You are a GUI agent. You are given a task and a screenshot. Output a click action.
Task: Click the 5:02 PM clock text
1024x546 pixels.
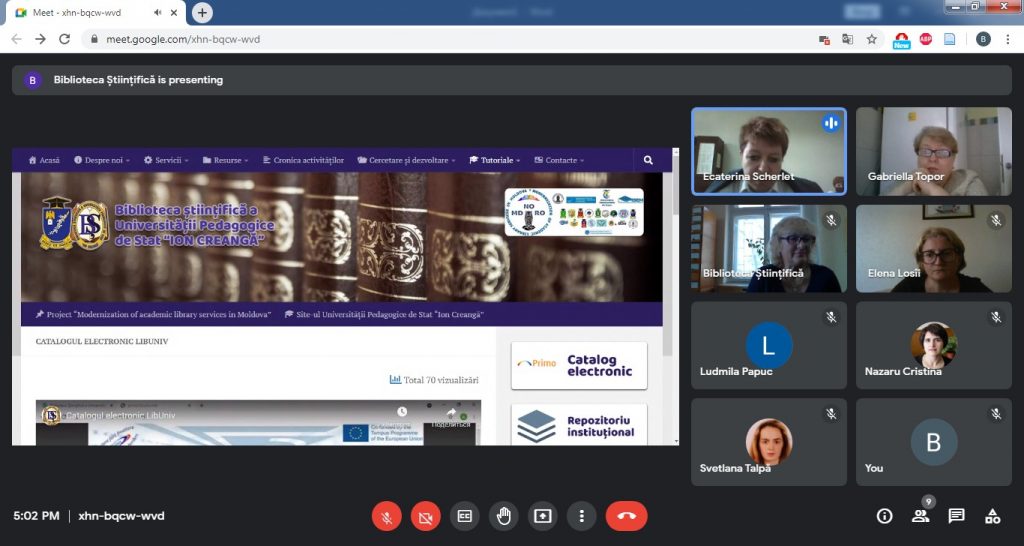[36, 516]
